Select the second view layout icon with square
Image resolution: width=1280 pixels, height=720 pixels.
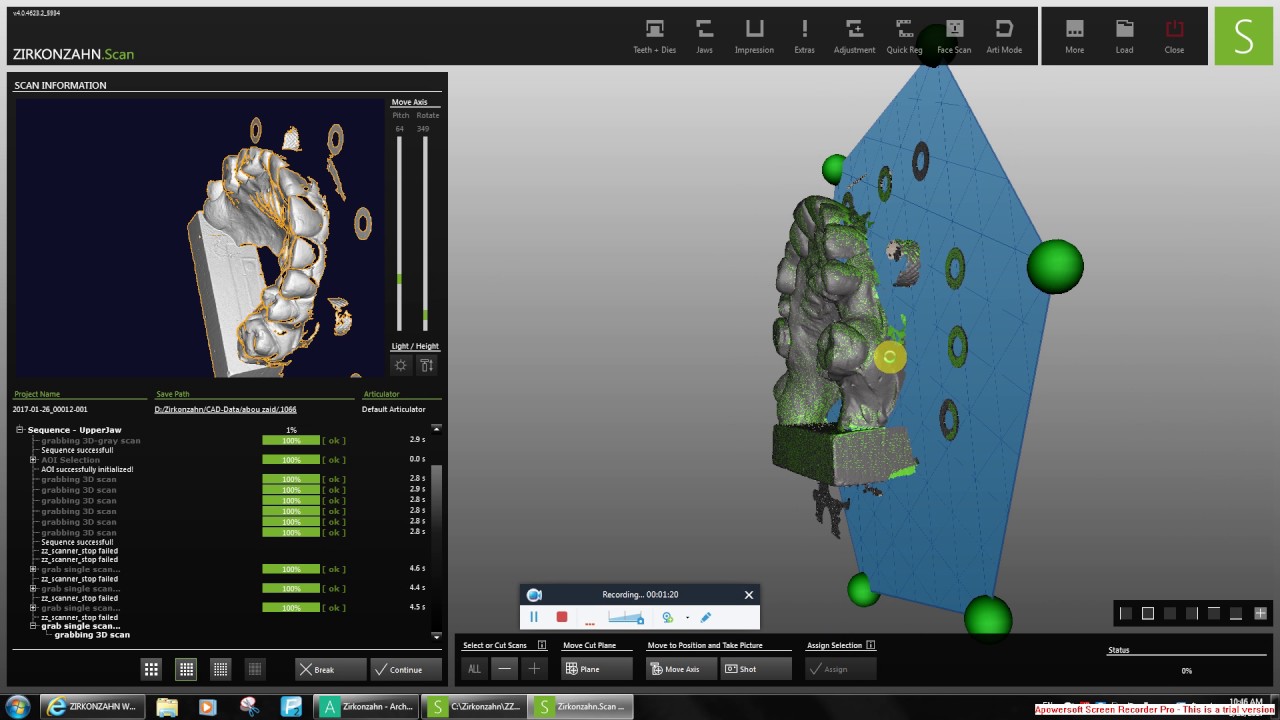click(1148, 613)
